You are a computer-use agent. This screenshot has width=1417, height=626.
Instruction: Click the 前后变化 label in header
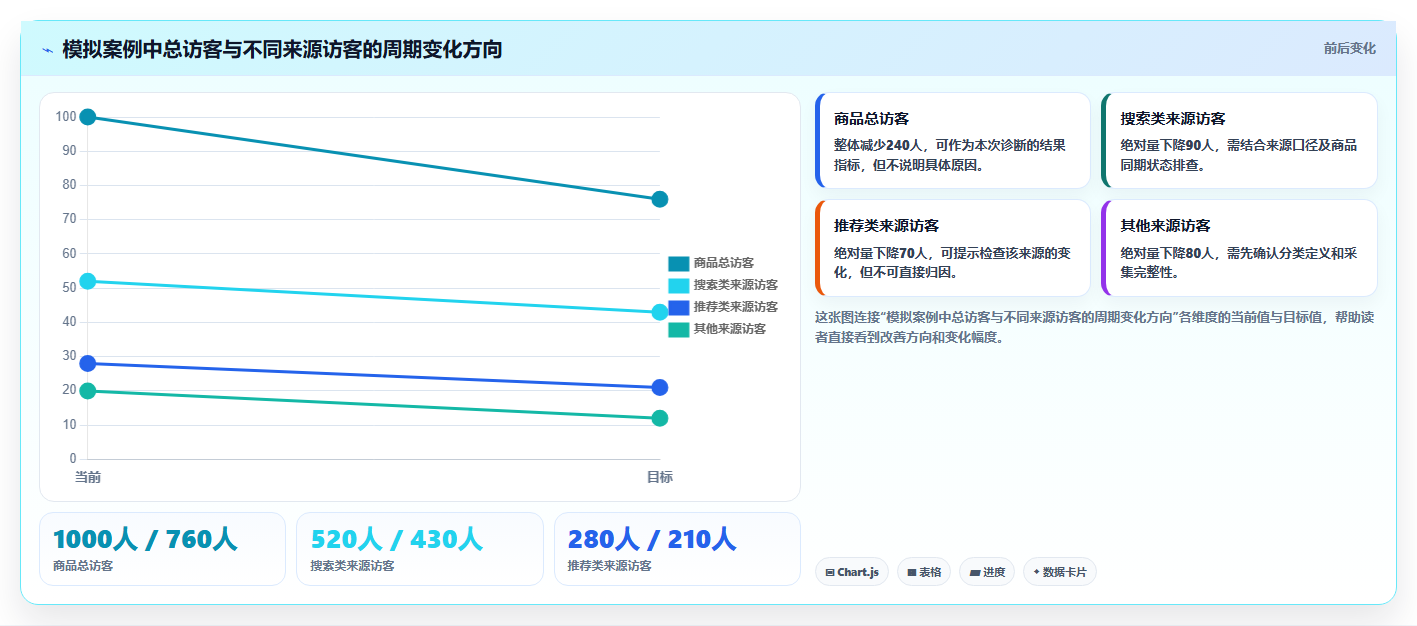tap(1349, 48)
